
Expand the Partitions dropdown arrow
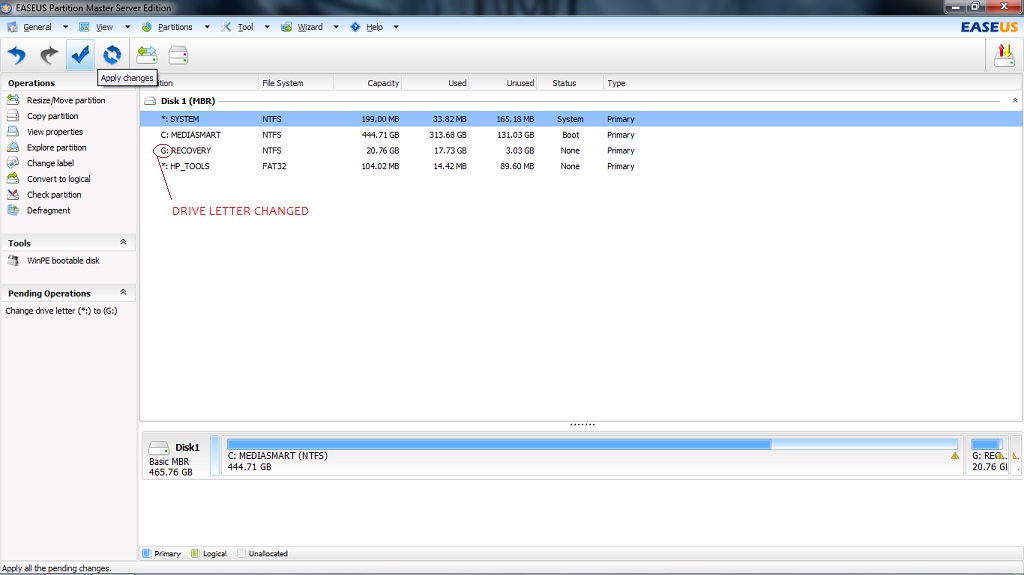pos(207,27)
